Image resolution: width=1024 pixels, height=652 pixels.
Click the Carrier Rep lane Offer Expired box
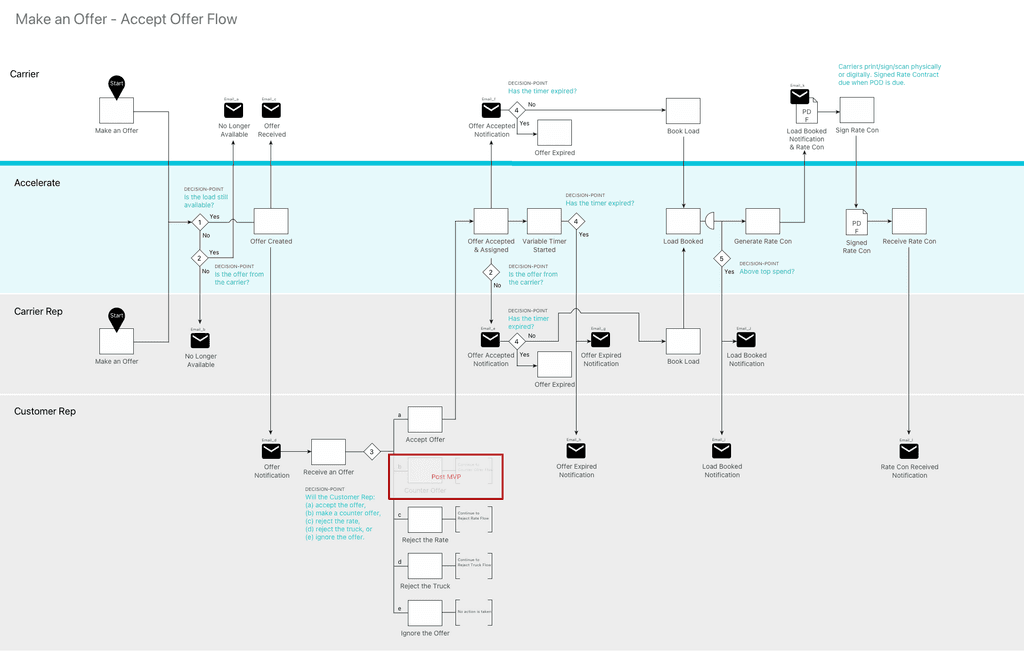tap(554, 365)
